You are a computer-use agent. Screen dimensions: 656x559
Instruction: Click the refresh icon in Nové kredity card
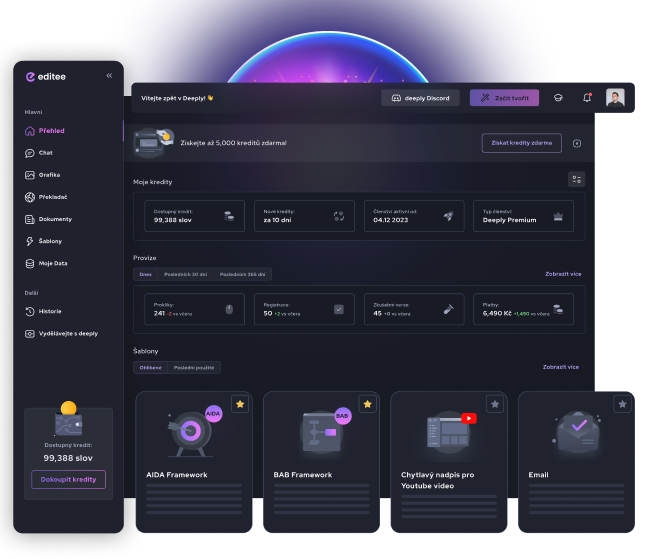(x=339, y=216)
